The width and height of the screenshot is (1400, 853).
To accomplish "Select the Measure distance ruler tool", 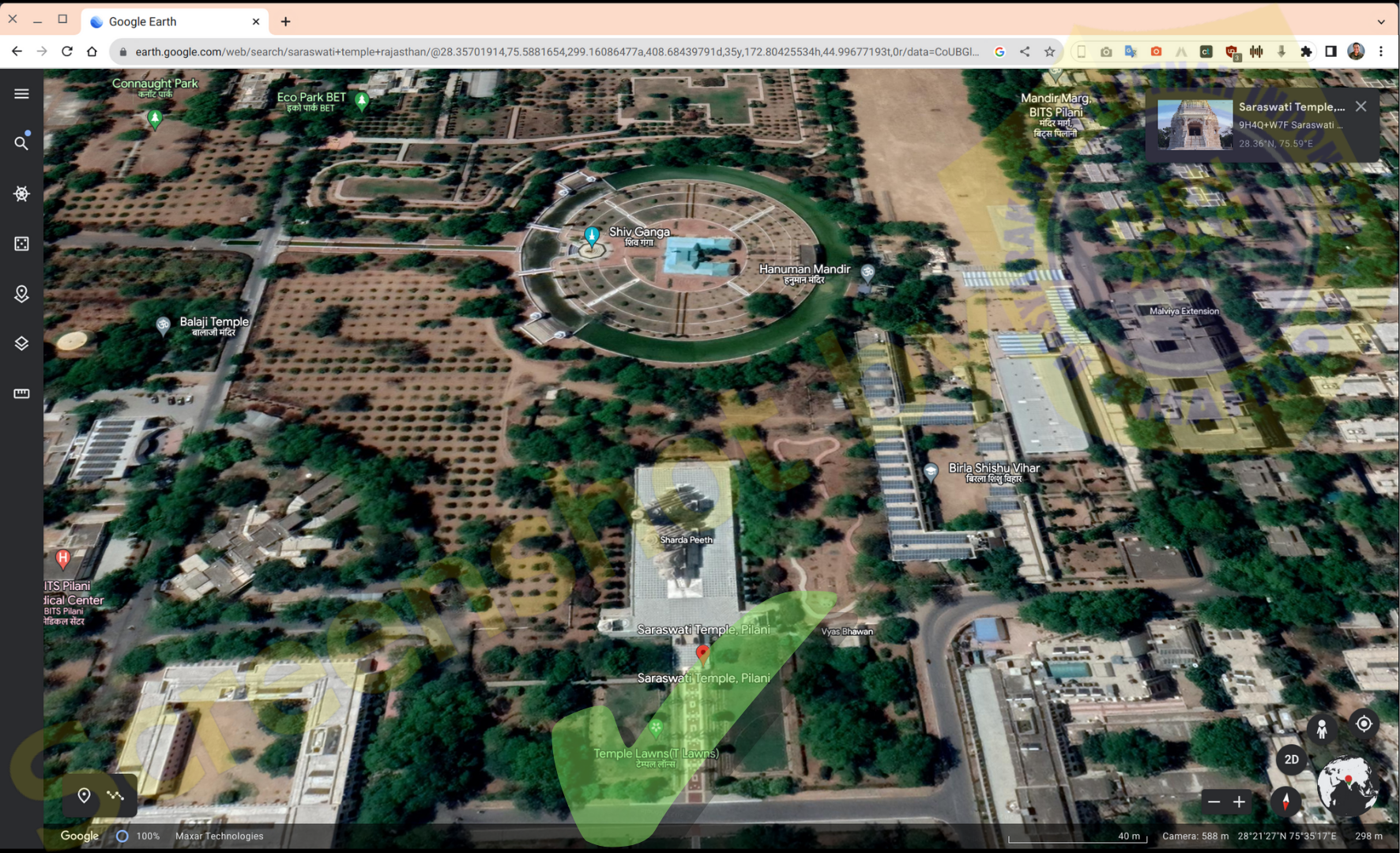I will click(21, 393).
